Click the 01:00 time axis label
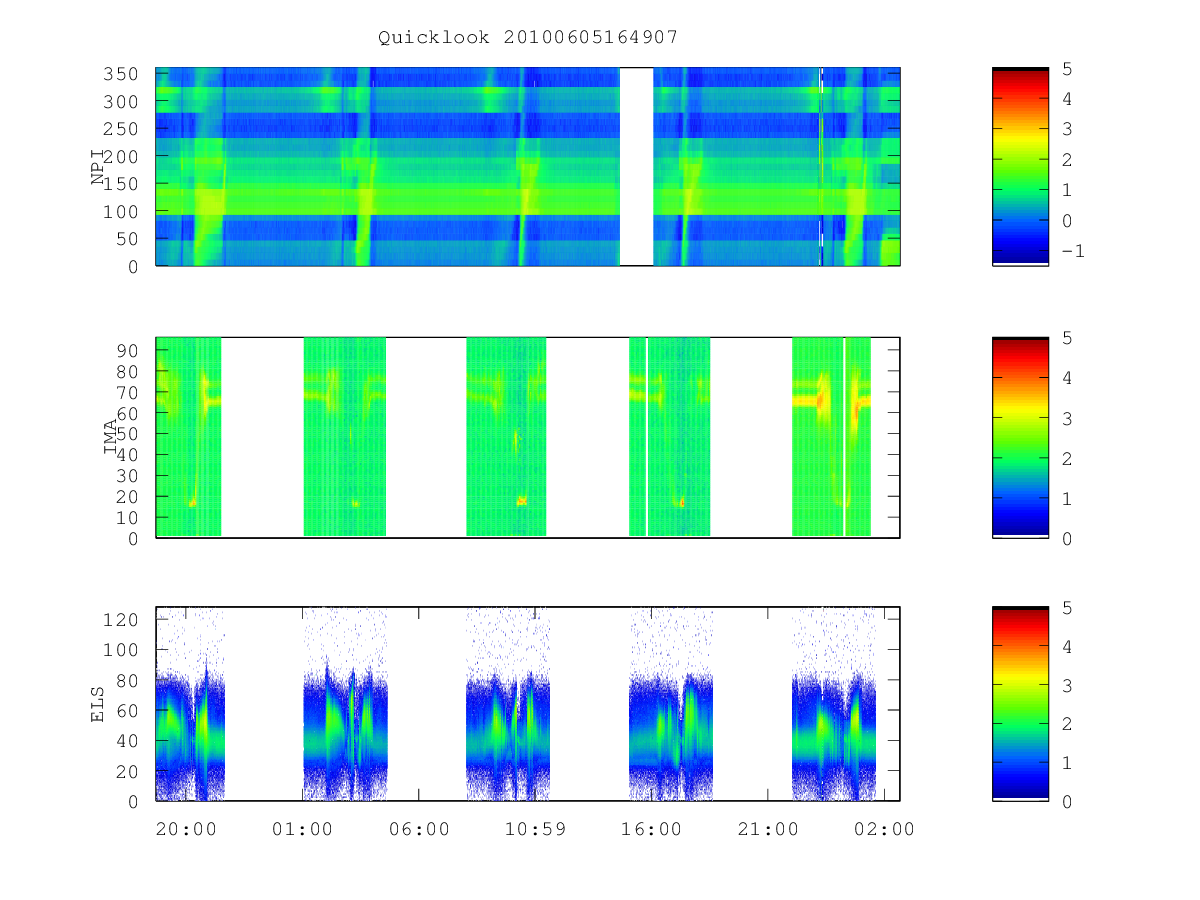This screenshot has width=1200, height=900. point(302,829)
